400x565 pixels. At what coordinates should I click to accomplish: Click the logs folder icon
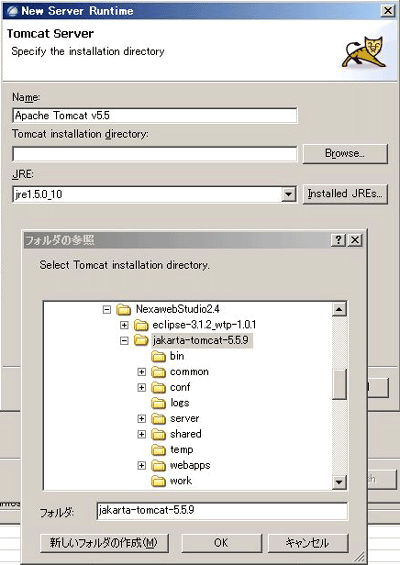point(158,403)
